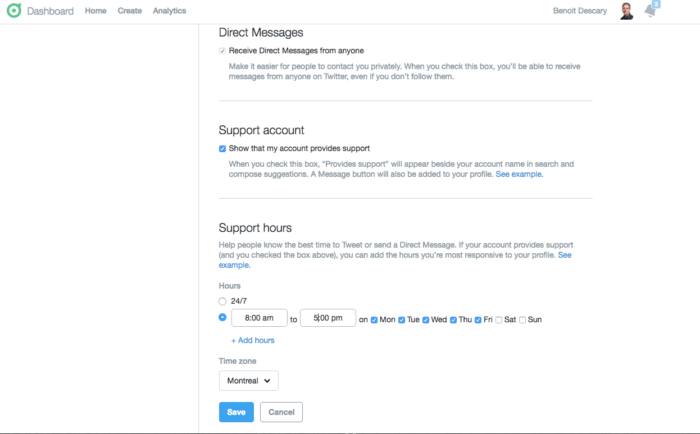Uncheck the Mon day checkbox
Screen dimensions: 700x434
pos(375,320)
